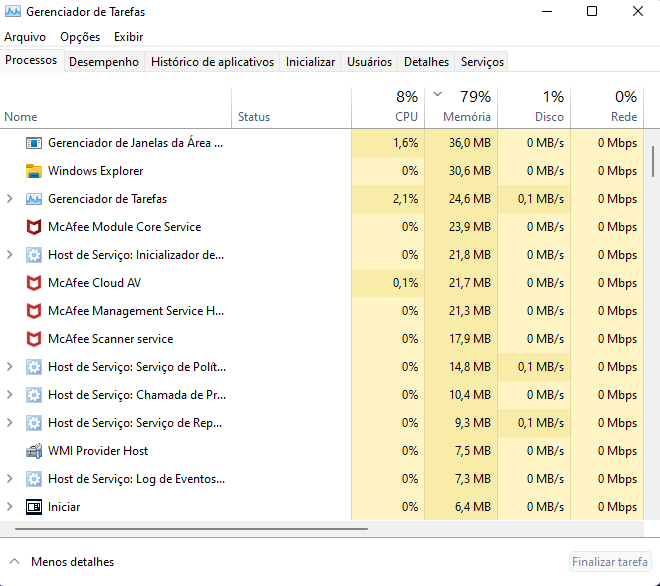Click the 6,4 MB memory value
The height and width of the screenshot is (586, 660).
tap(473, 507)
